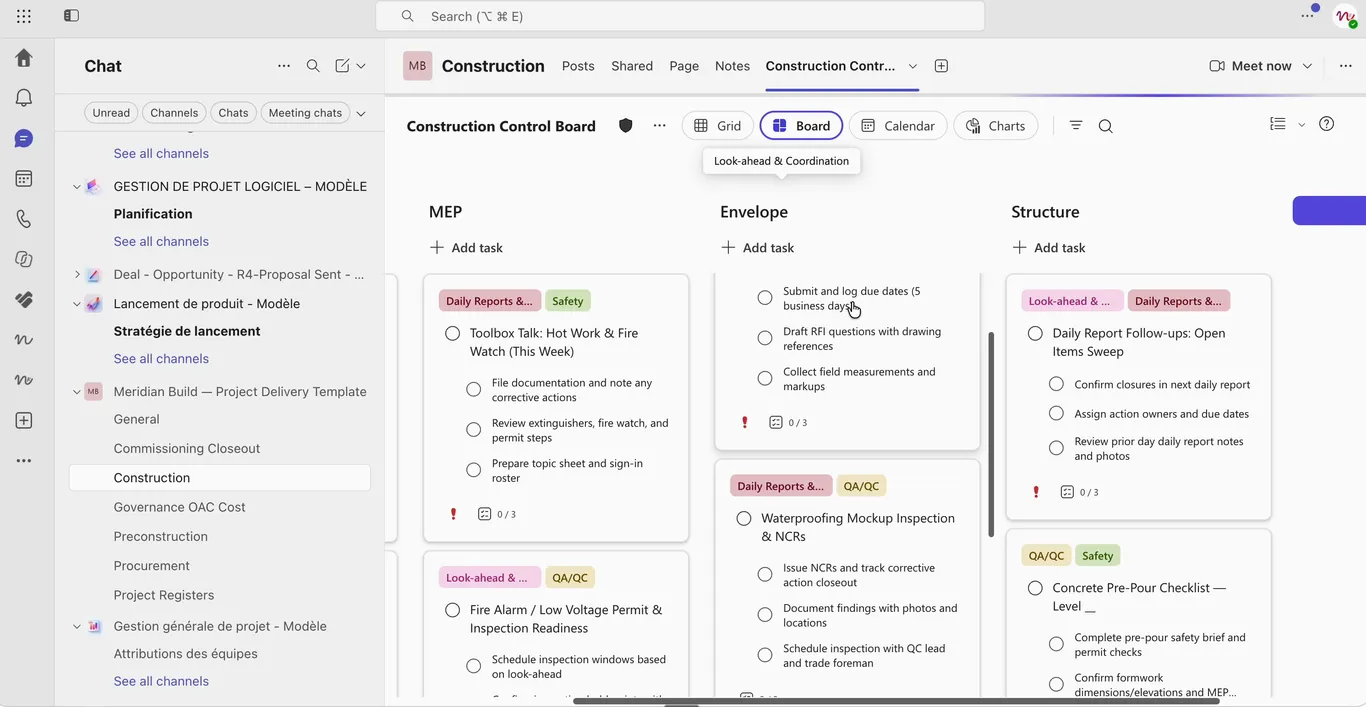
Task: Click the MB Construction team avatar
Action: click(417, 66)
